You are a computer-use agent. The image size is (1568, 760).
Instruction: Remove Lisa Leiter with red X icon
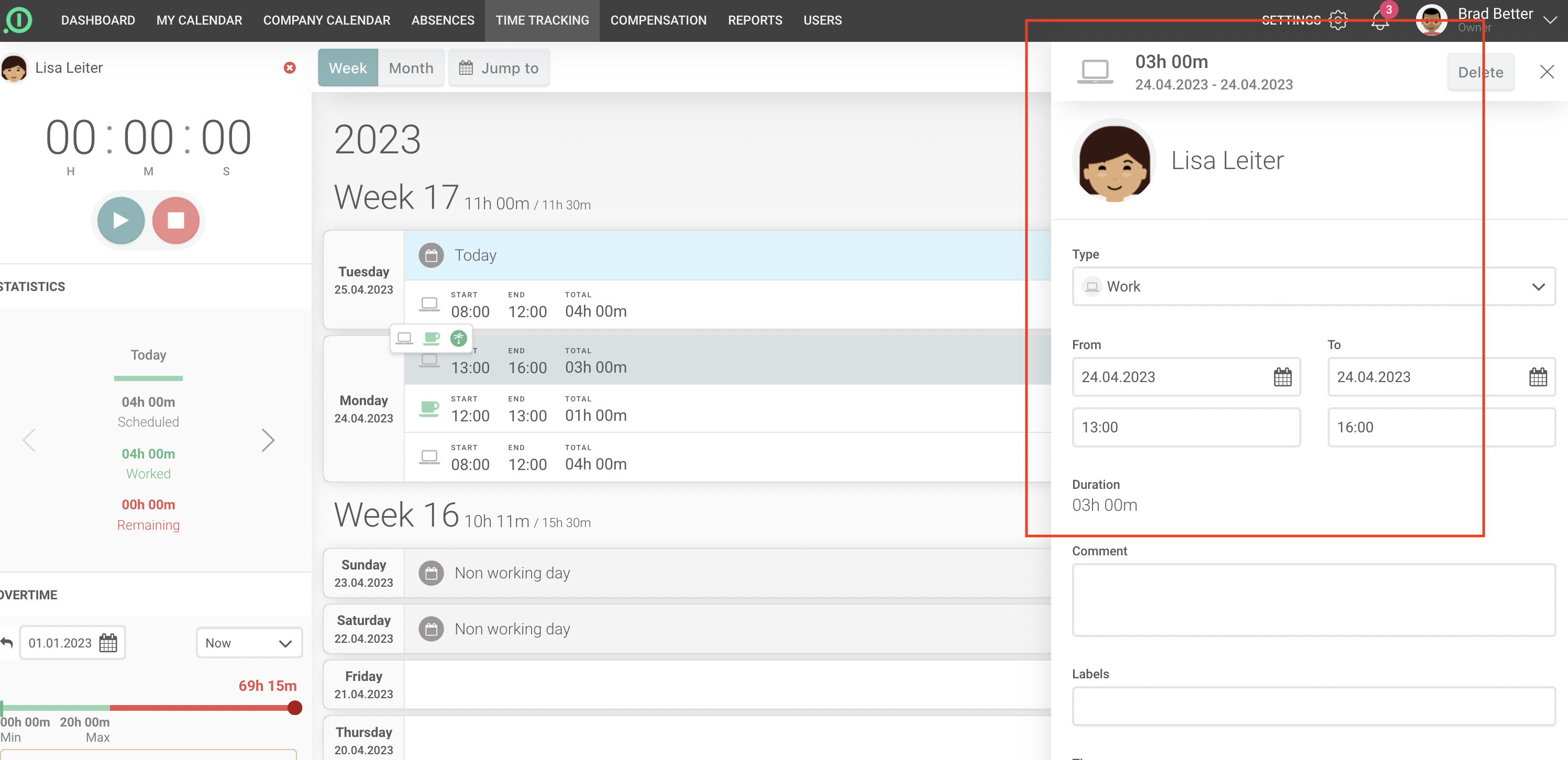(290, 68)
